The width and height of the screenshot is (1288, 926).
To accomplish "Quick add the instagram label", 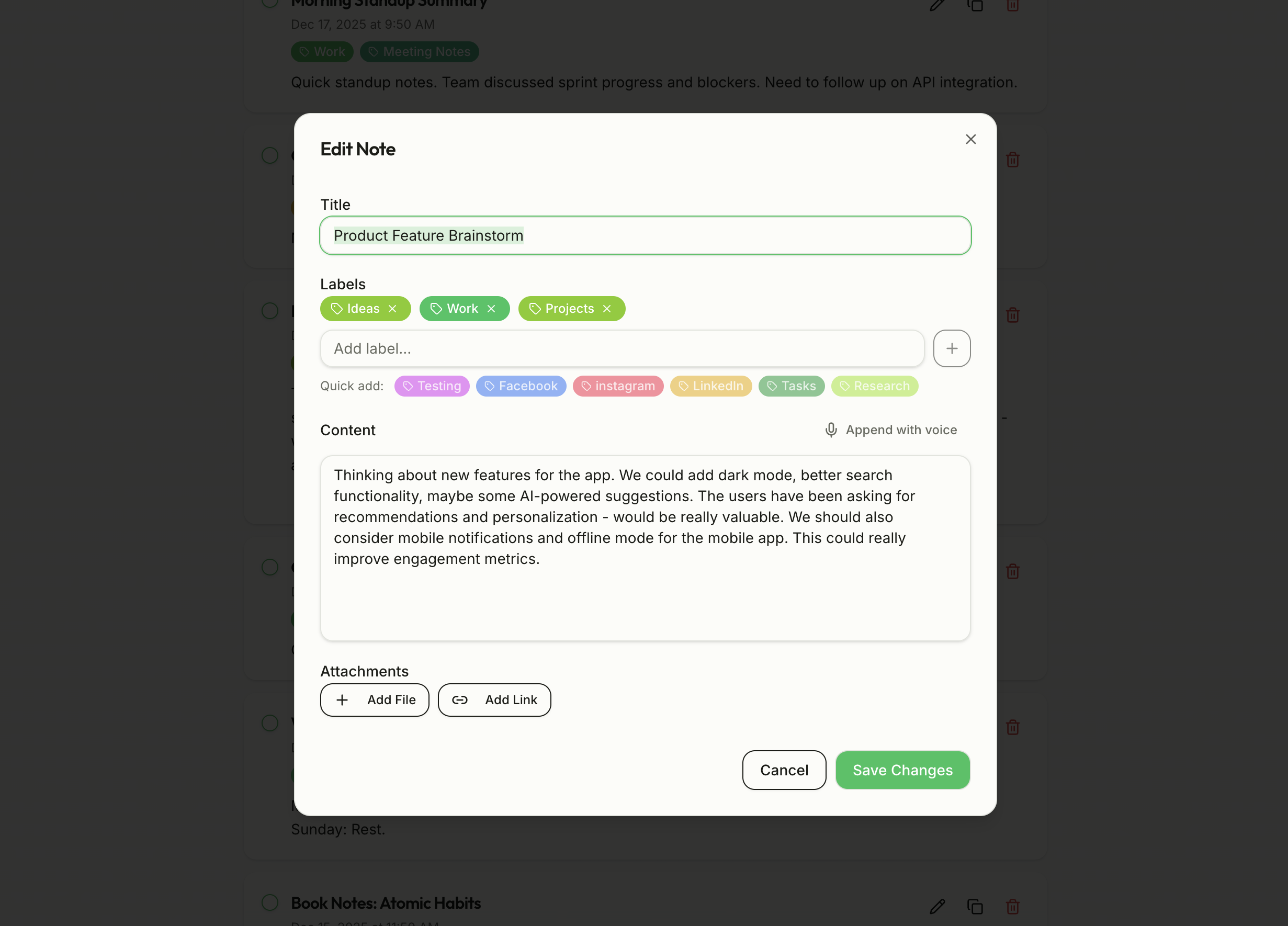I will (x=618, y=386).
